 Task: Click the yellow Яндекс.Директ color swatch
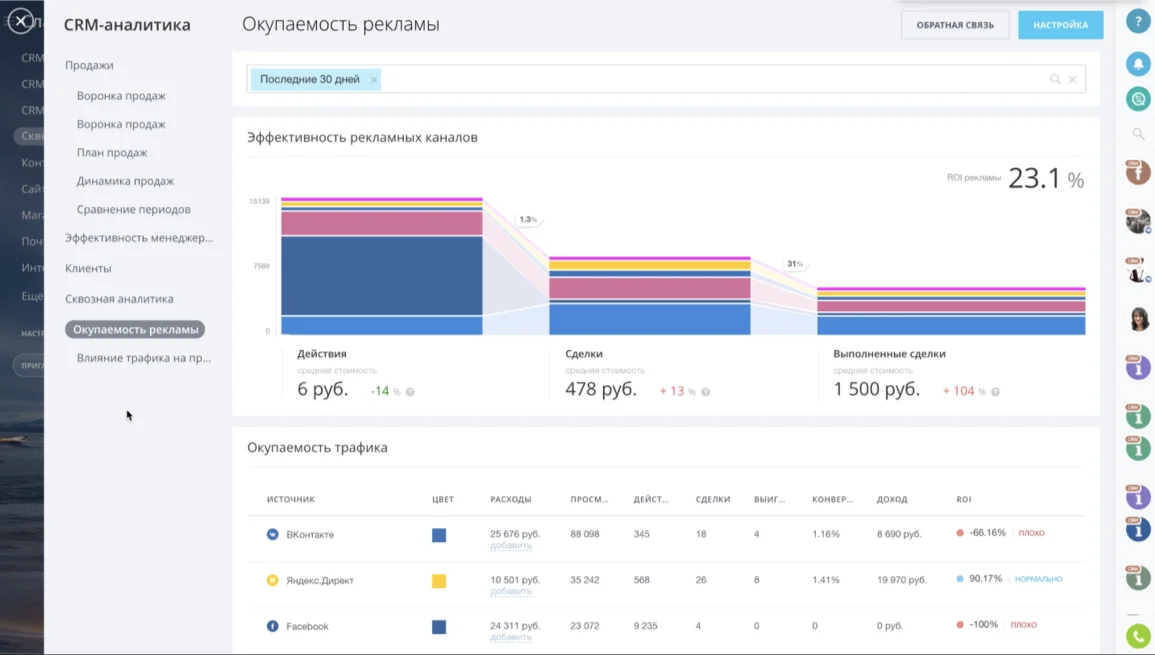pyautogui.click(x=439, y=581)
